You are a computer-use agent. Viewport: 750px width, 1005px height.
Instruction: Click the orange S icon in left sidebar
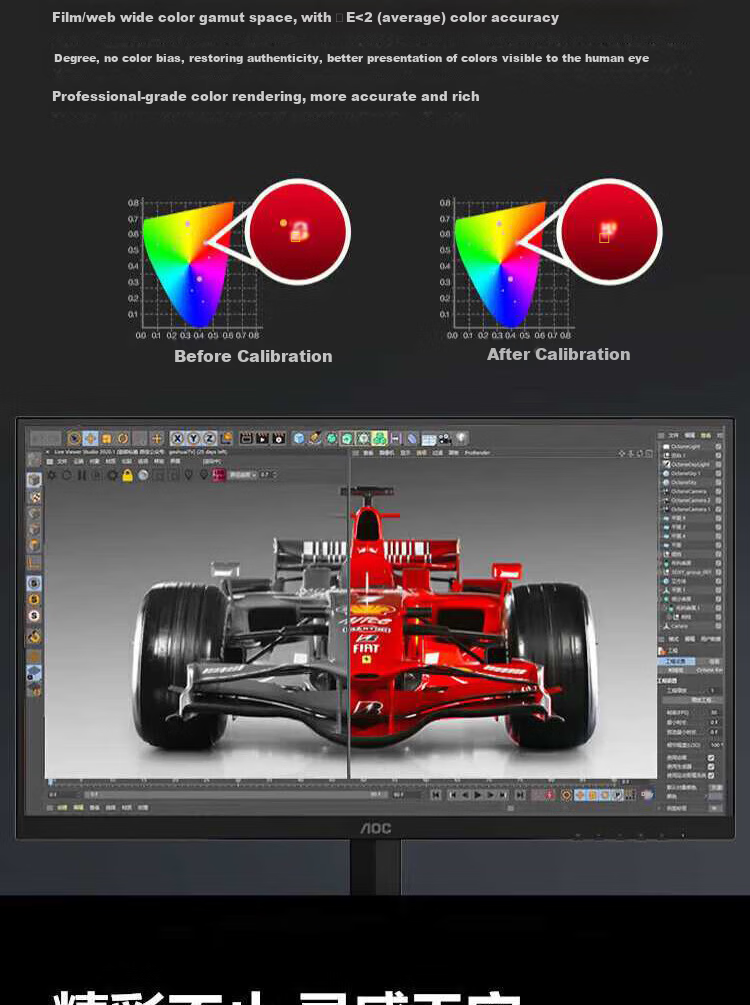pyautogui.click(x=34, y=599)
